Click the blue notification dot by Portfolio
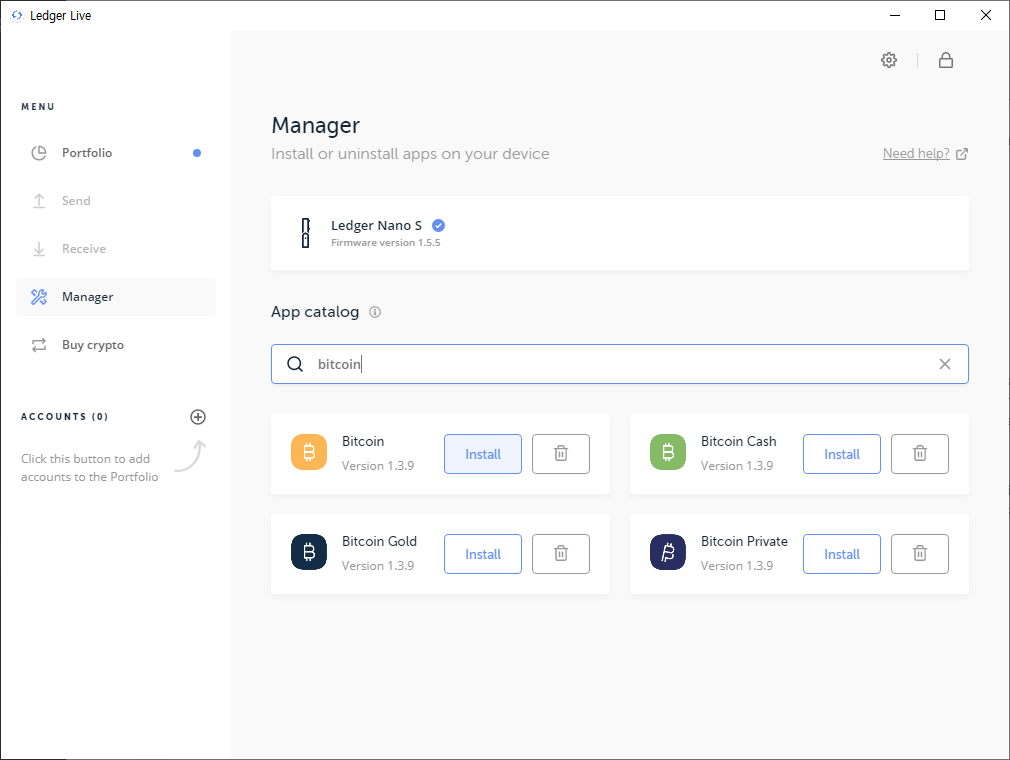The width and height of the screenshot is (1010, 760). (x=197, y=153)
